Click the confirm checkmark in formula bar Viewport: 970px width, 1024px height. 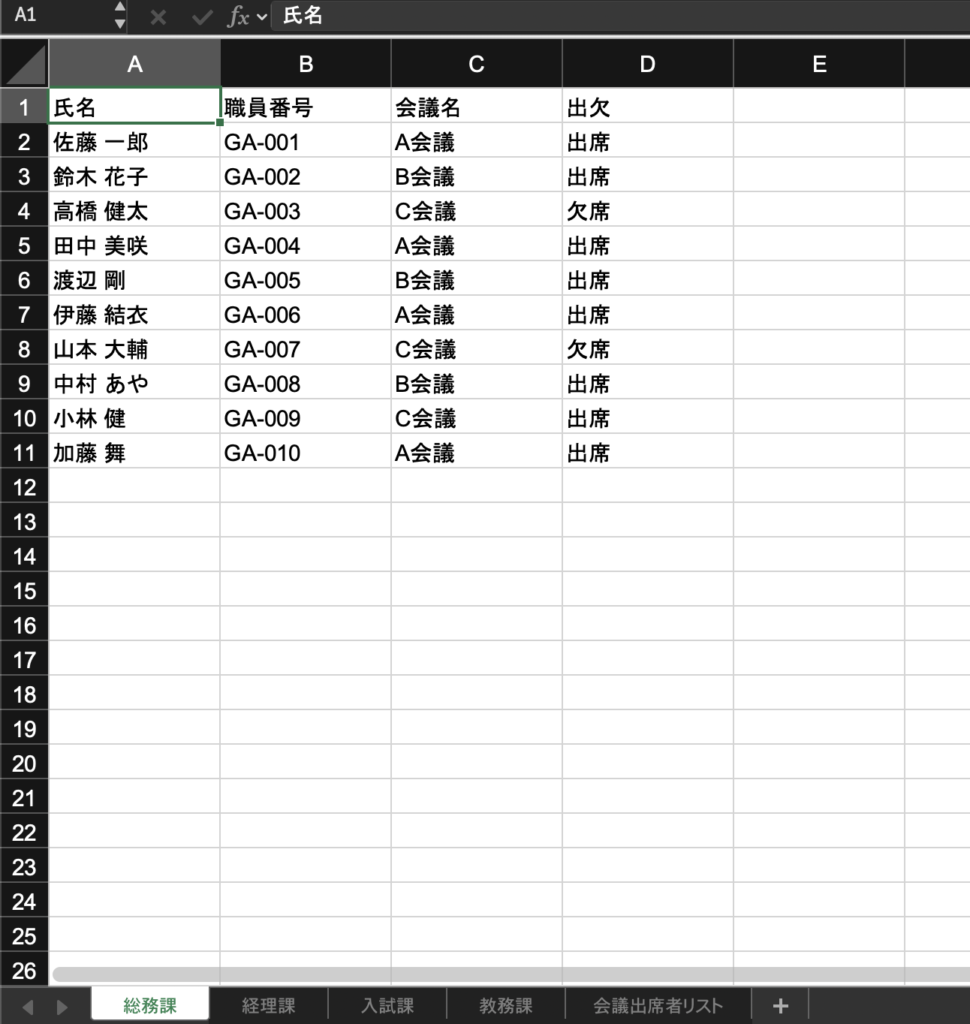coord(203,17)
